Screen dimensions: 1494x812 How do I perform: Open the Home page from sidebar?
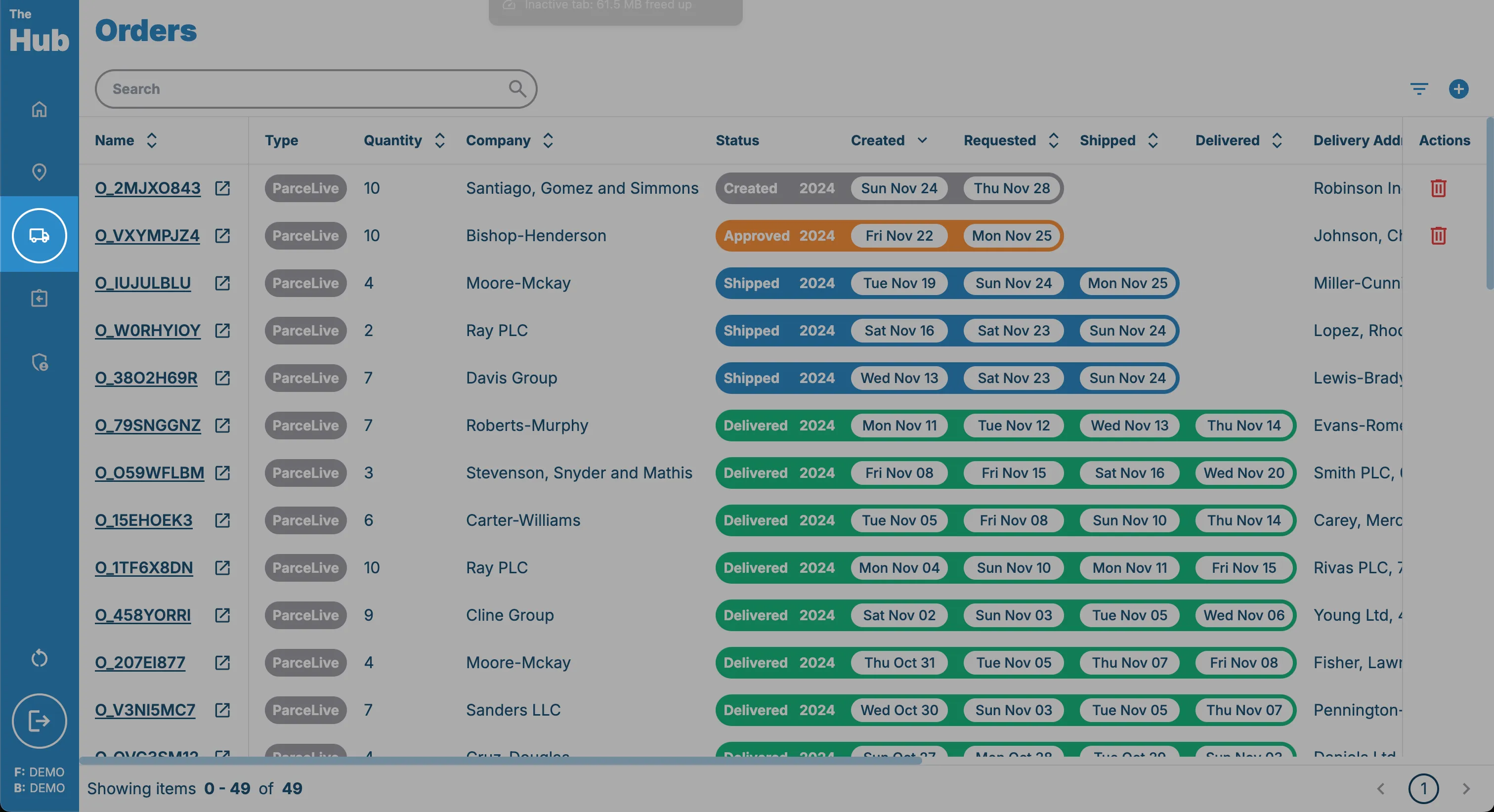pos(39,109)
